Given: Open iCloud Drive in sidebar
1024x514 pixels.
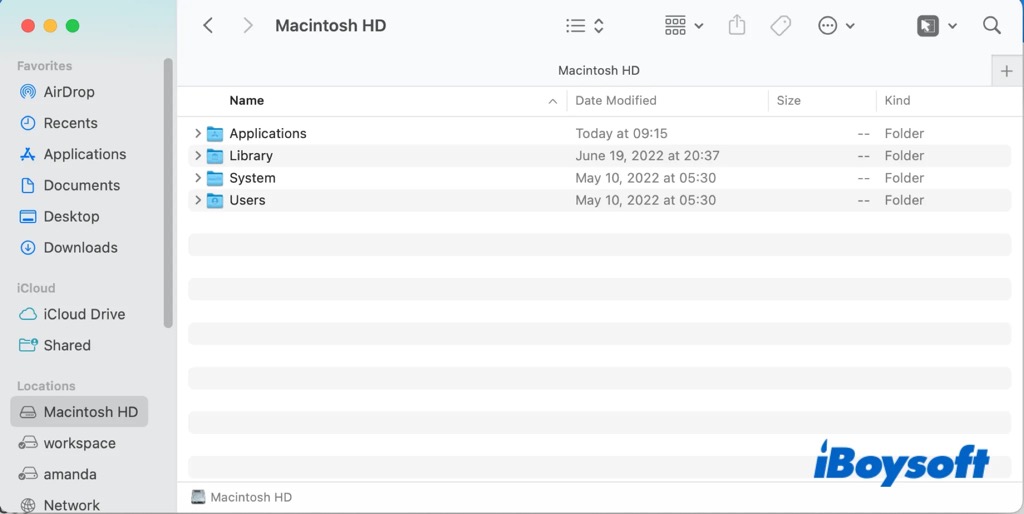Looking at the screenshot, I should (84, 314).
